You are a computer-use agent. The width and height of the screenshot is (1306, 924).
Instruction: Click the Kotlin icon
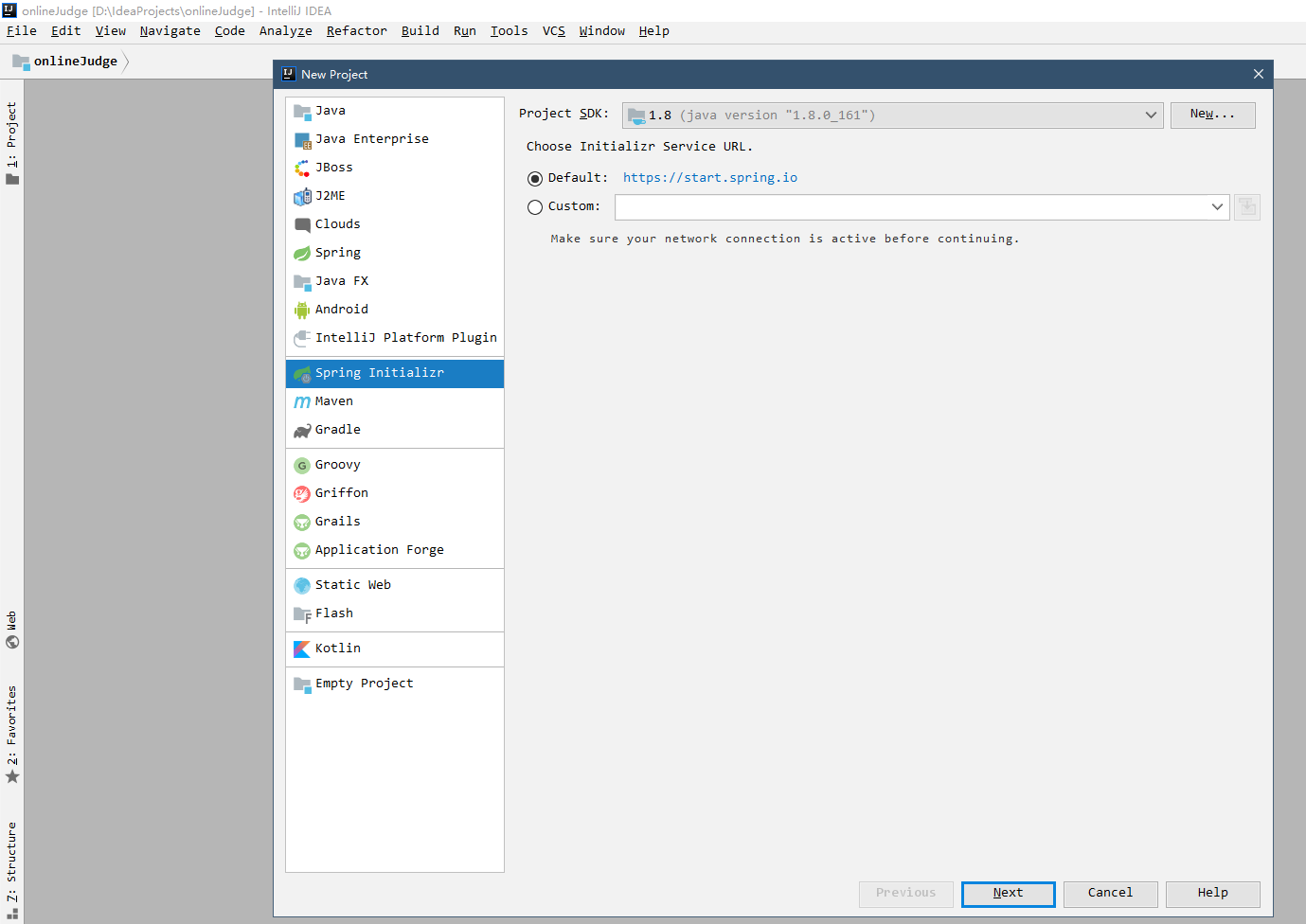coord(302,649)
